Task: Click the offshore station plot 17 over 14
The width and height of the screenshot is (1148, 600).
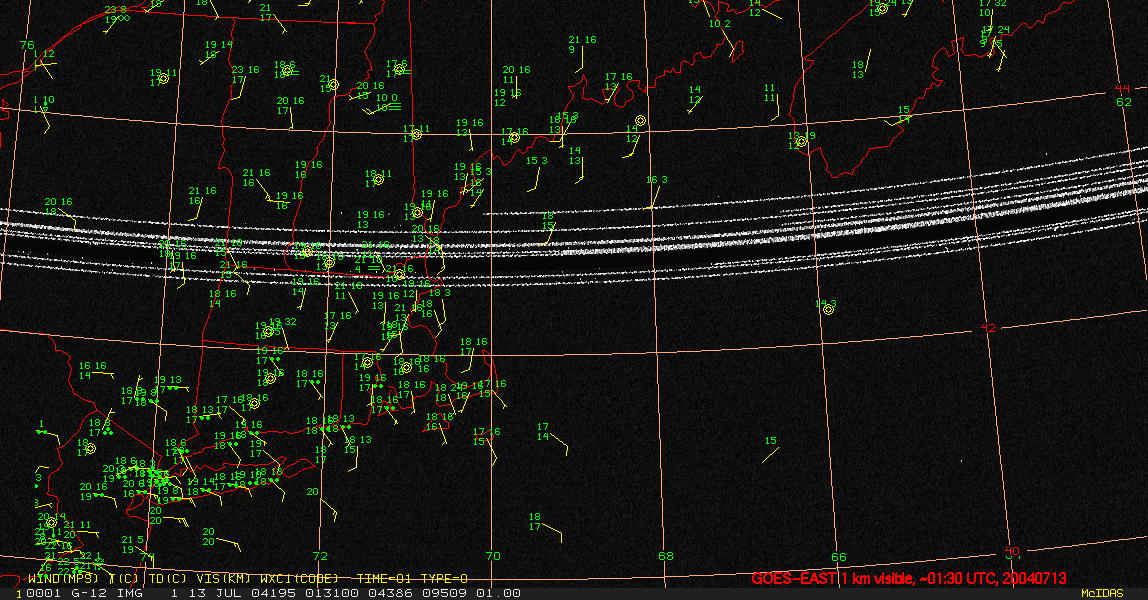Action: (x=543, y=432)
